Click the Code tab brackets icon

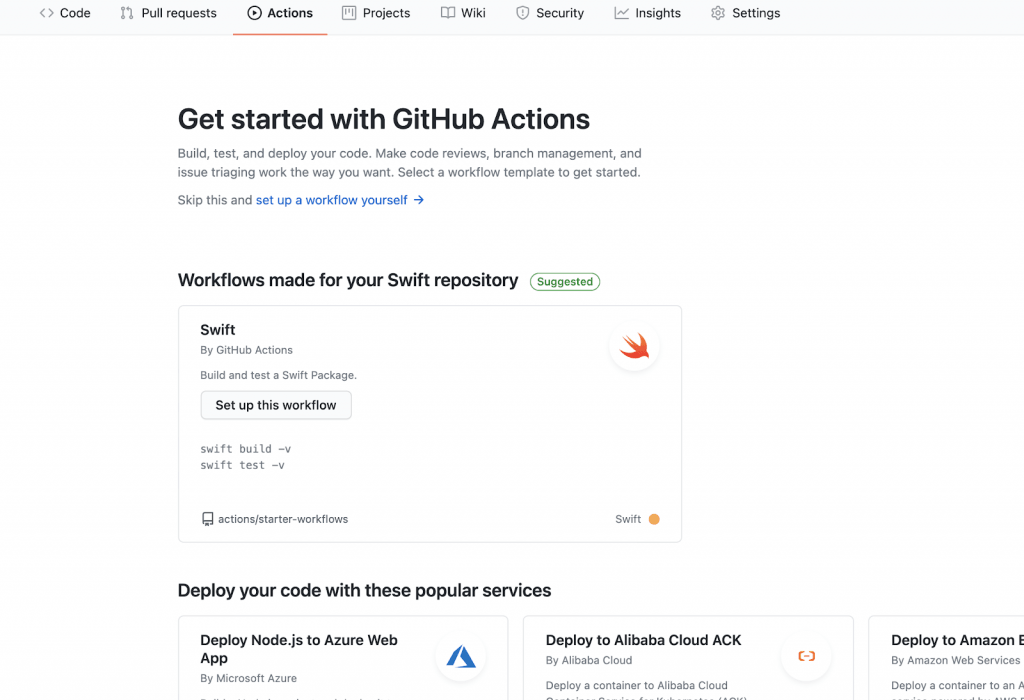pos(47,13)
